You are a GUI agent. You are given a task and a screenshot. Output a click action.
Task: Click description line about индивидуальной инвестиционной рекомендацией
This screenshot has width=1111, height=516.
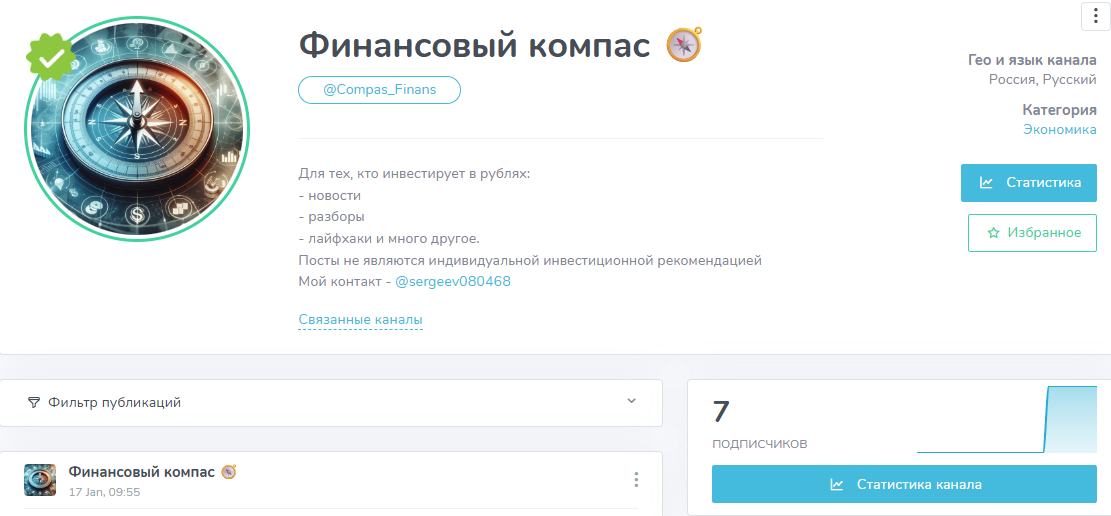coord(530,260)
